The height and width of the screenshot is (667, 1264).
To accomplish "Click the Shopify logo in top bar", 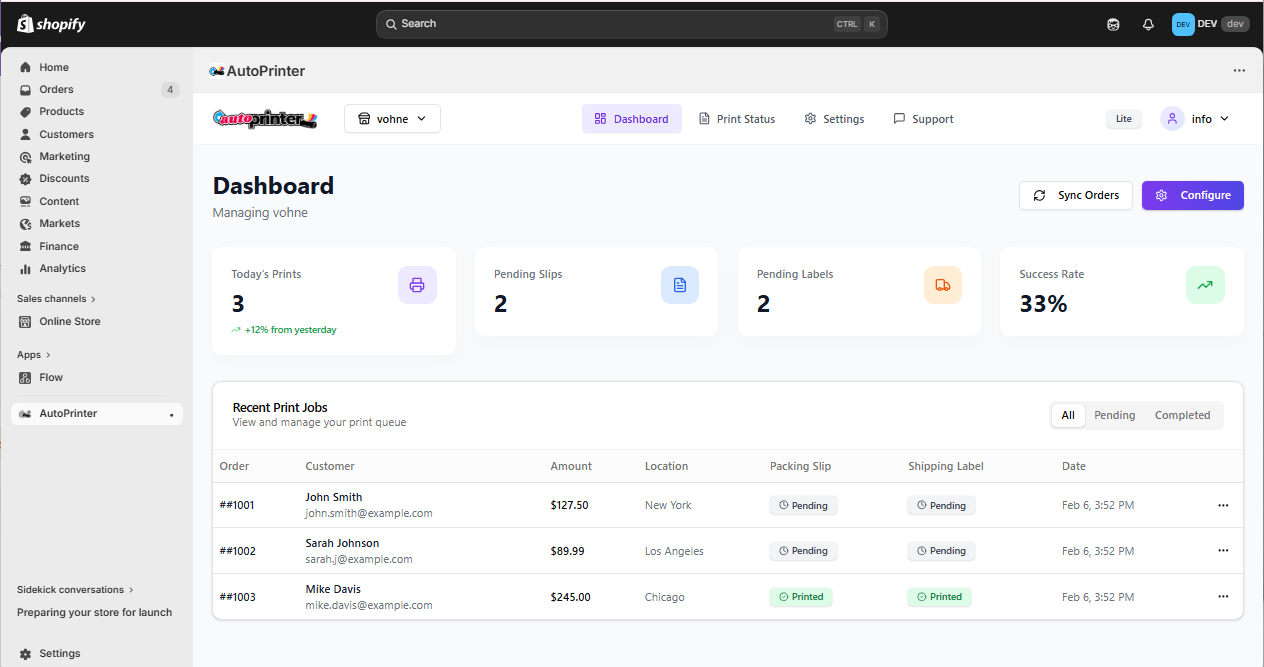I will 52,24.
